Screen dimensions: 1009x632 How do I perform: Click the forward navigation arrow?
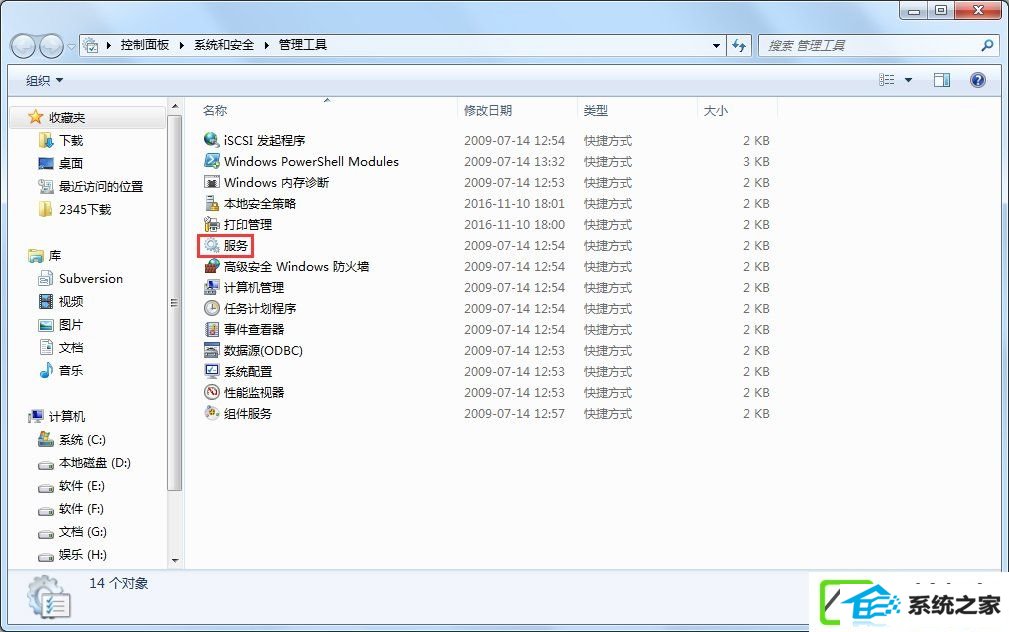point(51,46)
